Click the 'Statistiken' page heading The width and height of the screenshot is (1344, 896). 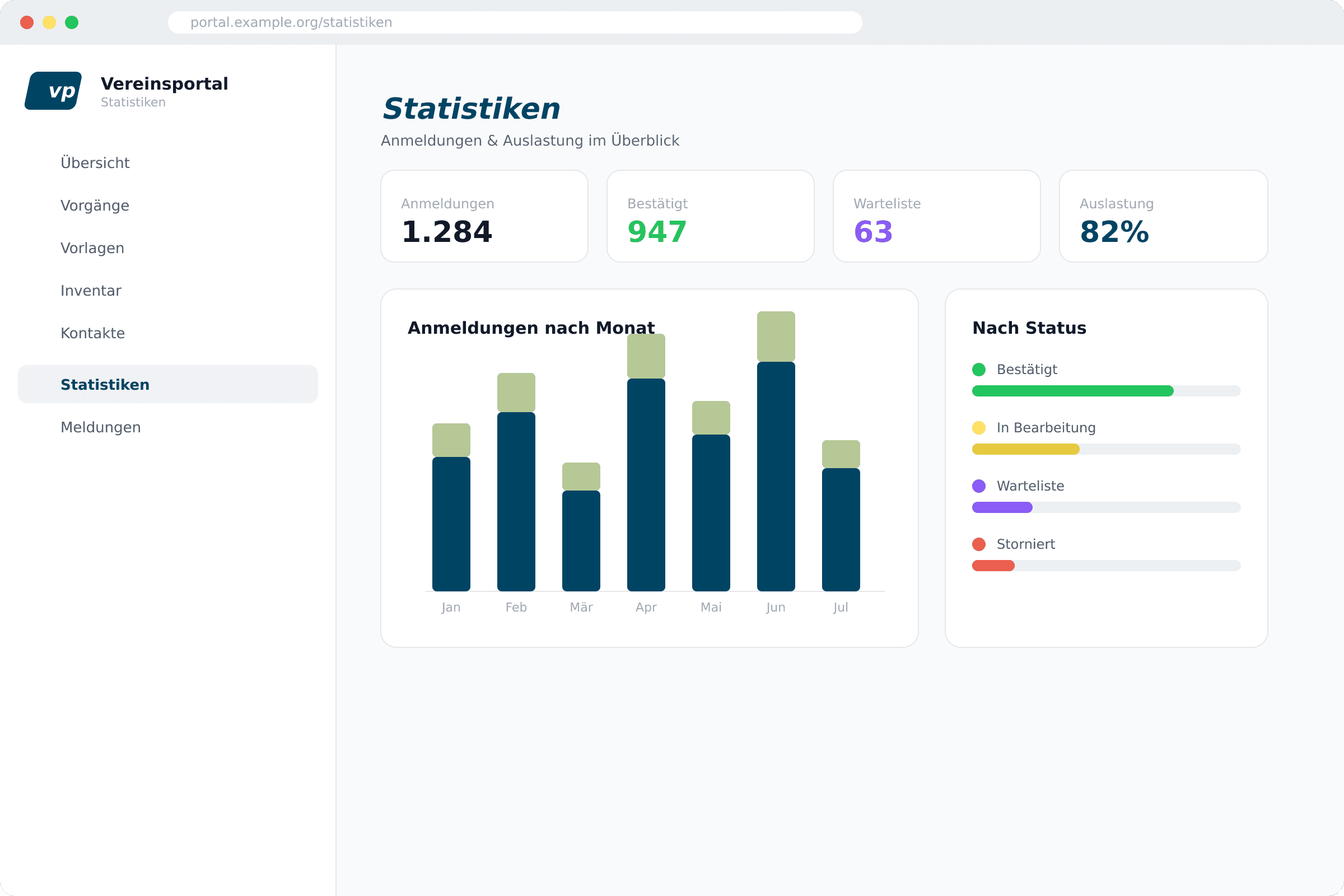472,109
